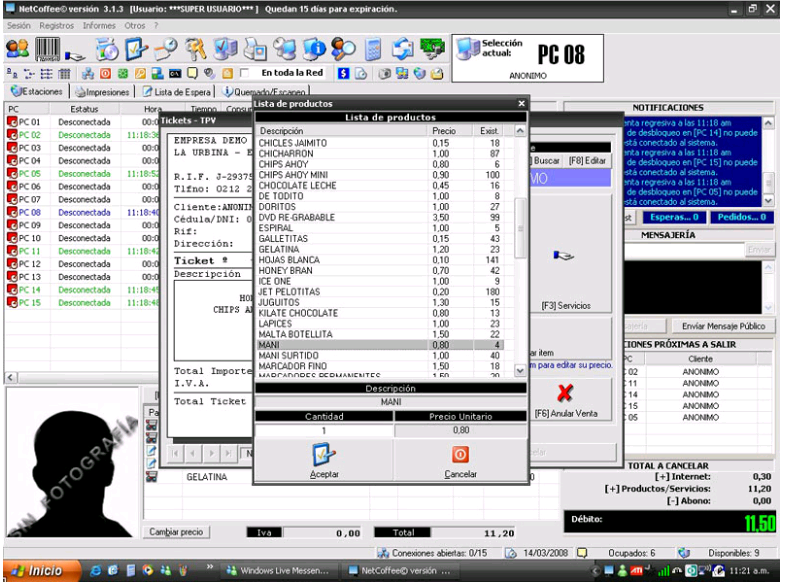
Task: Click the Esperas... 0 button
Action: (x=674, y=217)
